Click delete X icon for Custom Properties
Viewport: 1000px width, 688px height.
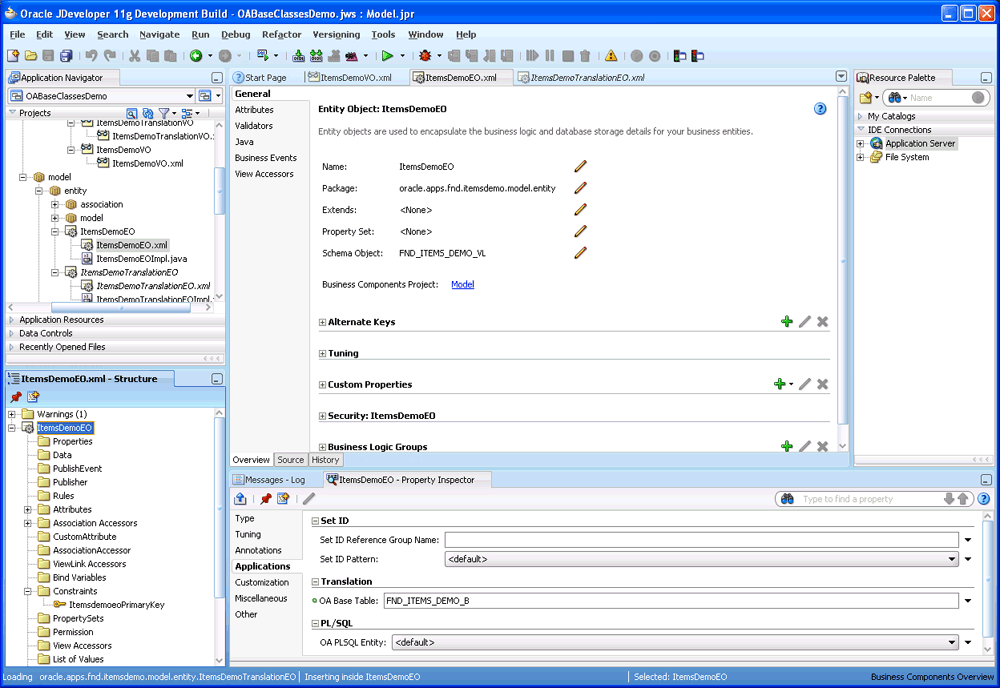823,384
